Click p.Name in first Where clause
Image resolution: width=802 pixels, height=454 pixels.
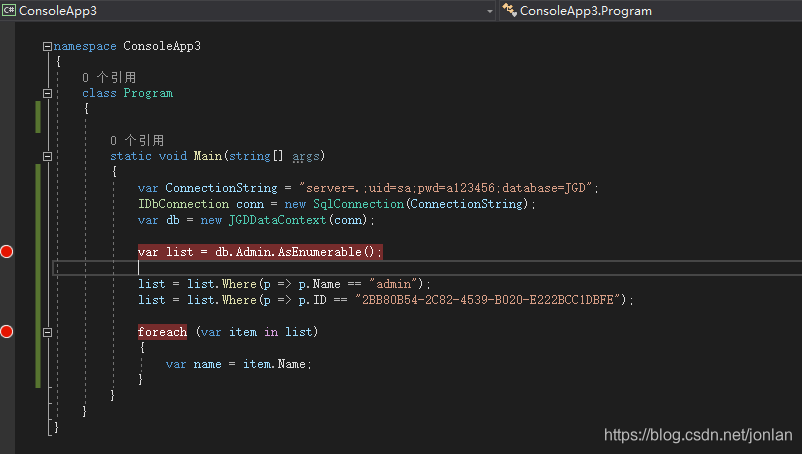(320, 284)
